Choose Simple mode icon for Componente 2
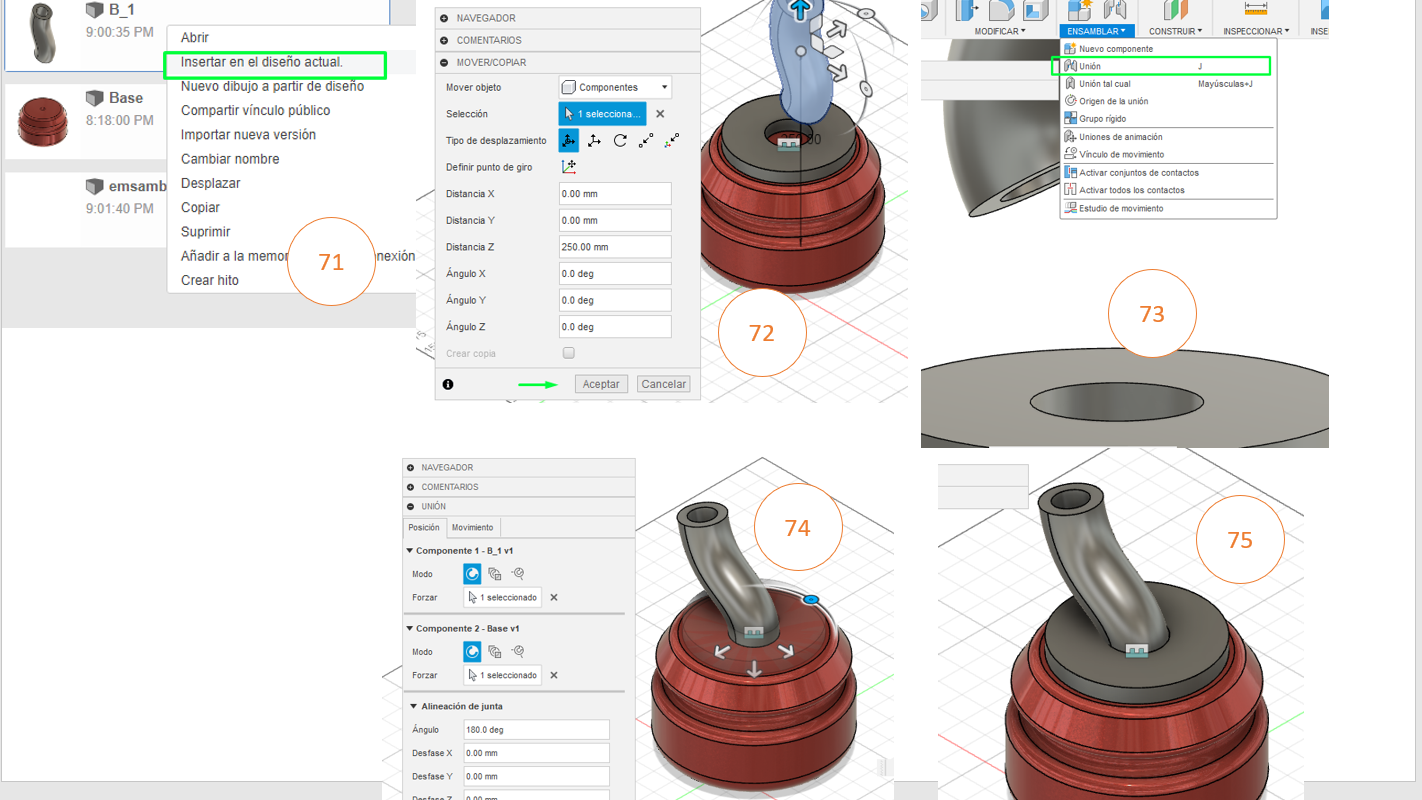The height and width of the screenshot is (800, 1422). point(471,652)
